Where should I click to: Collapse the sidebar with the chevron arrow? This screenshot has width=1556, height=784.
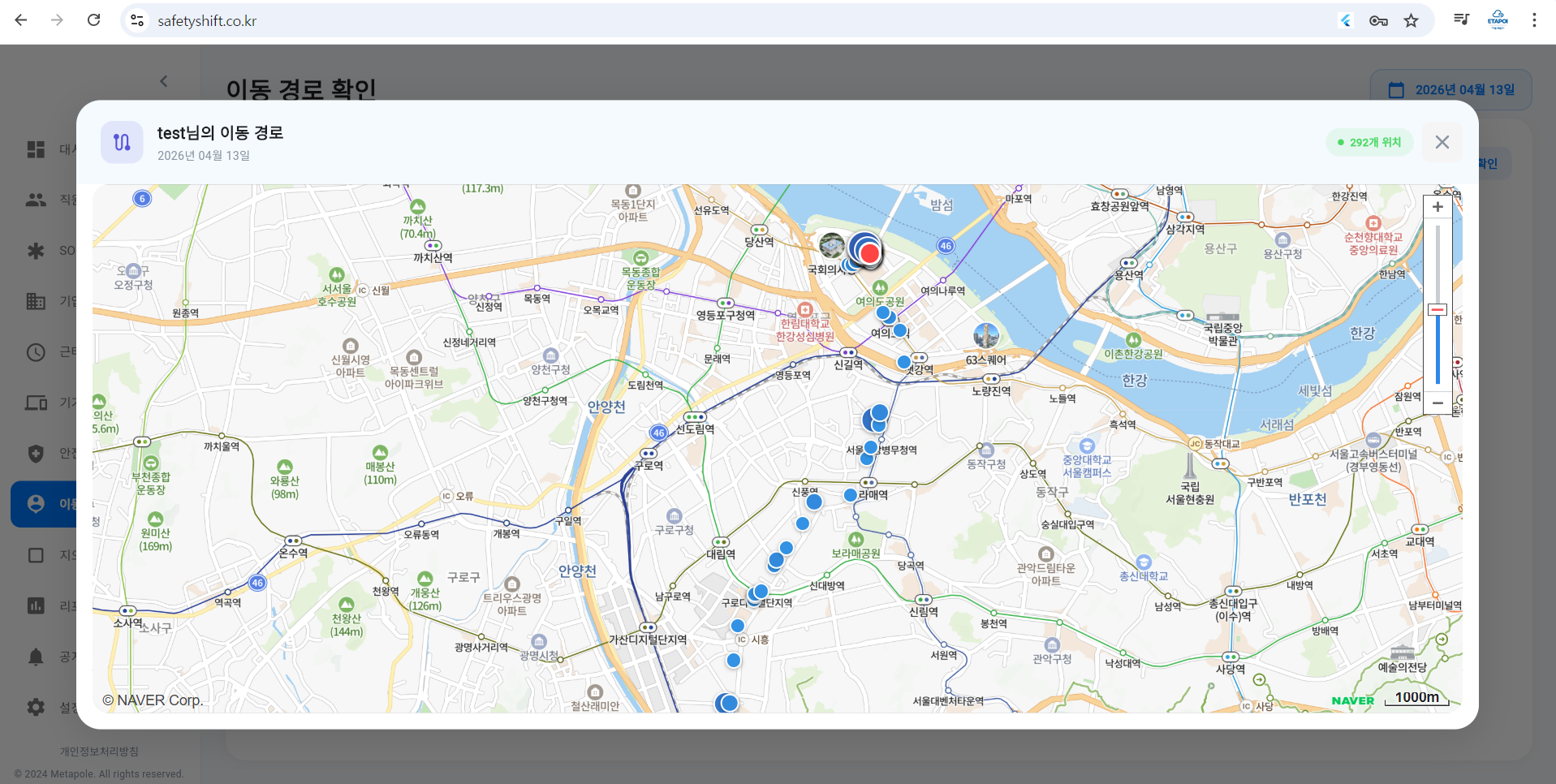tap(164, 81)
